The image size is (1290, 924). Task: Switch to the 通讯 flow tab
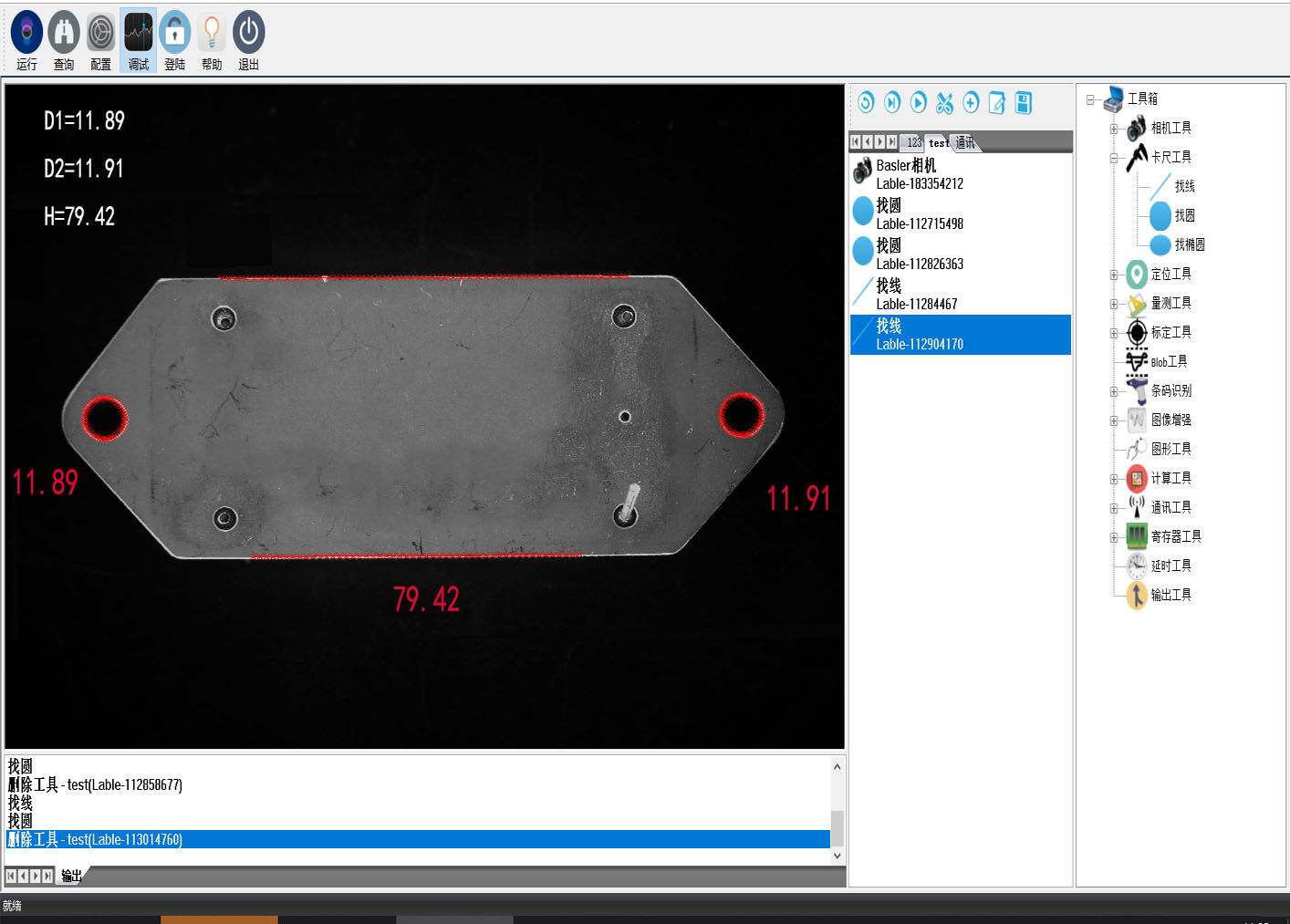click(965, 142)
